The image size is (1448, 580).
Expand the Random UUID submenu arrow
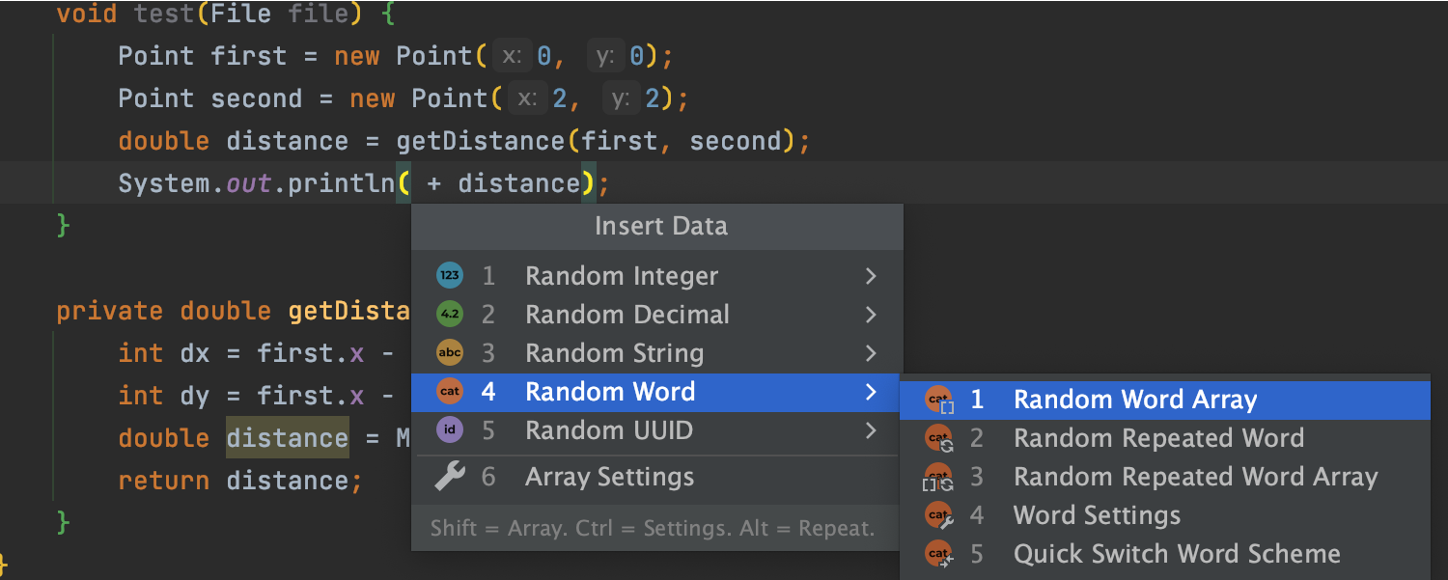[871, 431]
